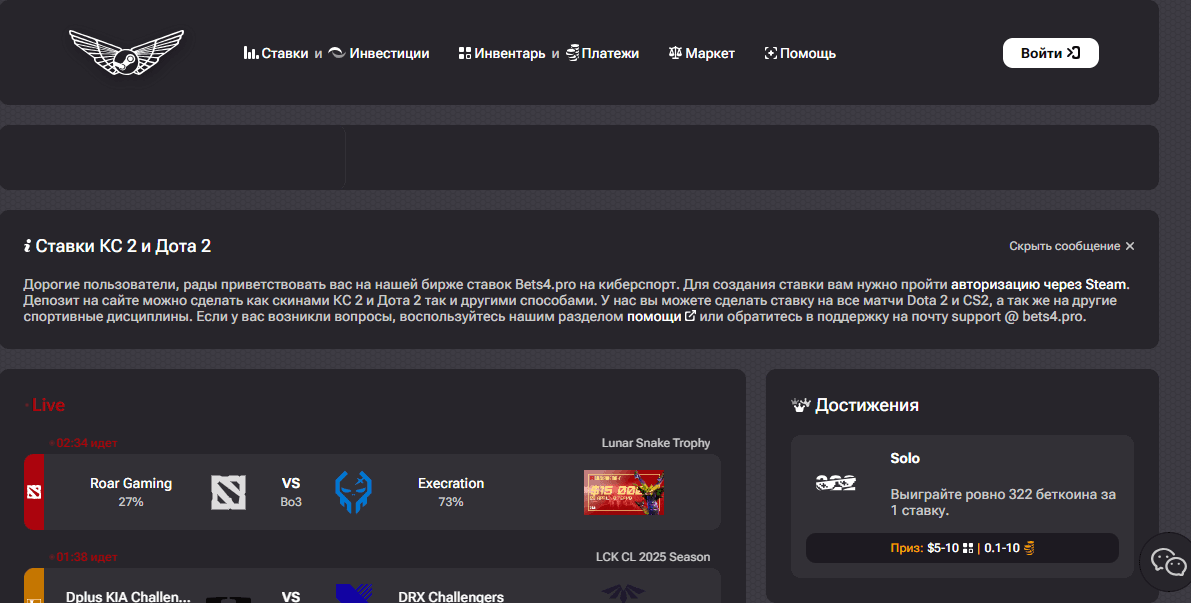
Task: Select the DRX Challengers team name
Action: point(450,597)
